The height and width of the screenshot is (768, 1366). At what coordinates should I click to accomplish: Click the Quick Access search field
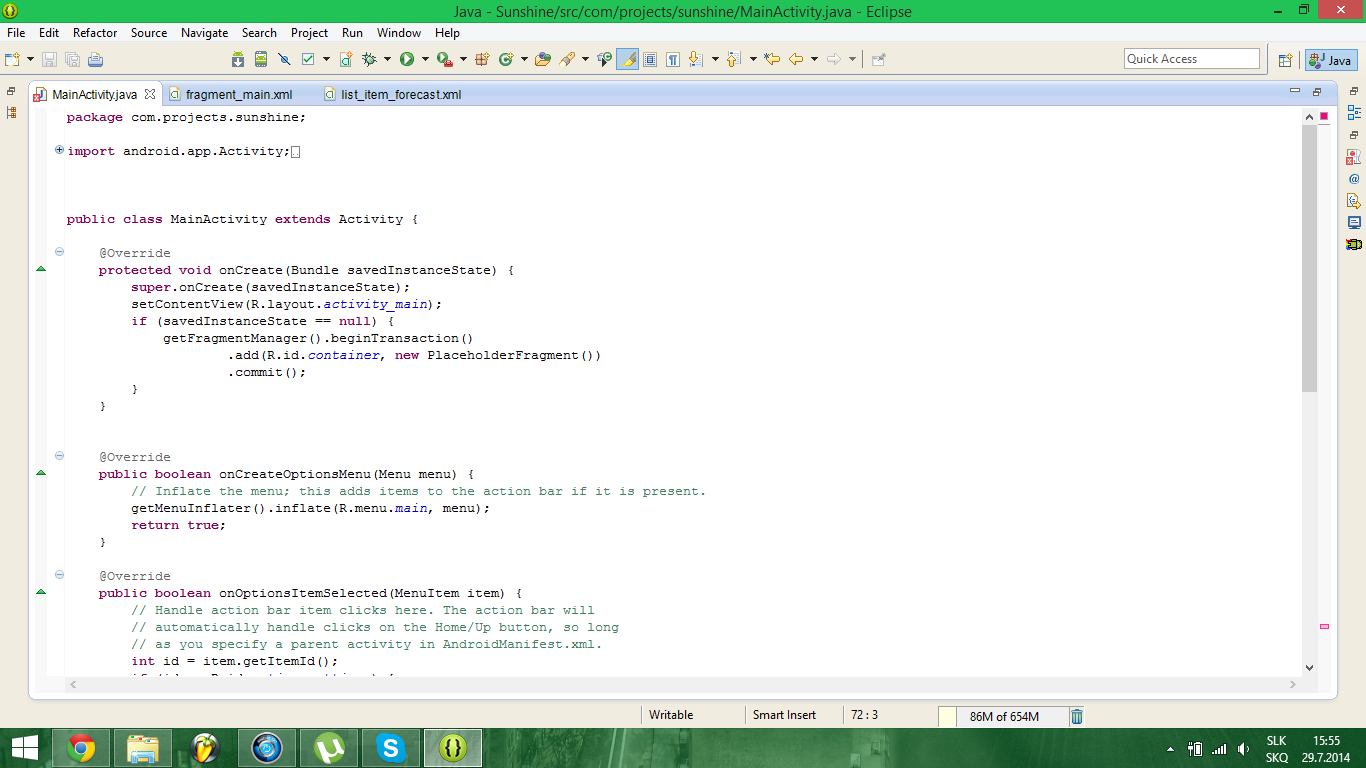(x=1191, y=59)
